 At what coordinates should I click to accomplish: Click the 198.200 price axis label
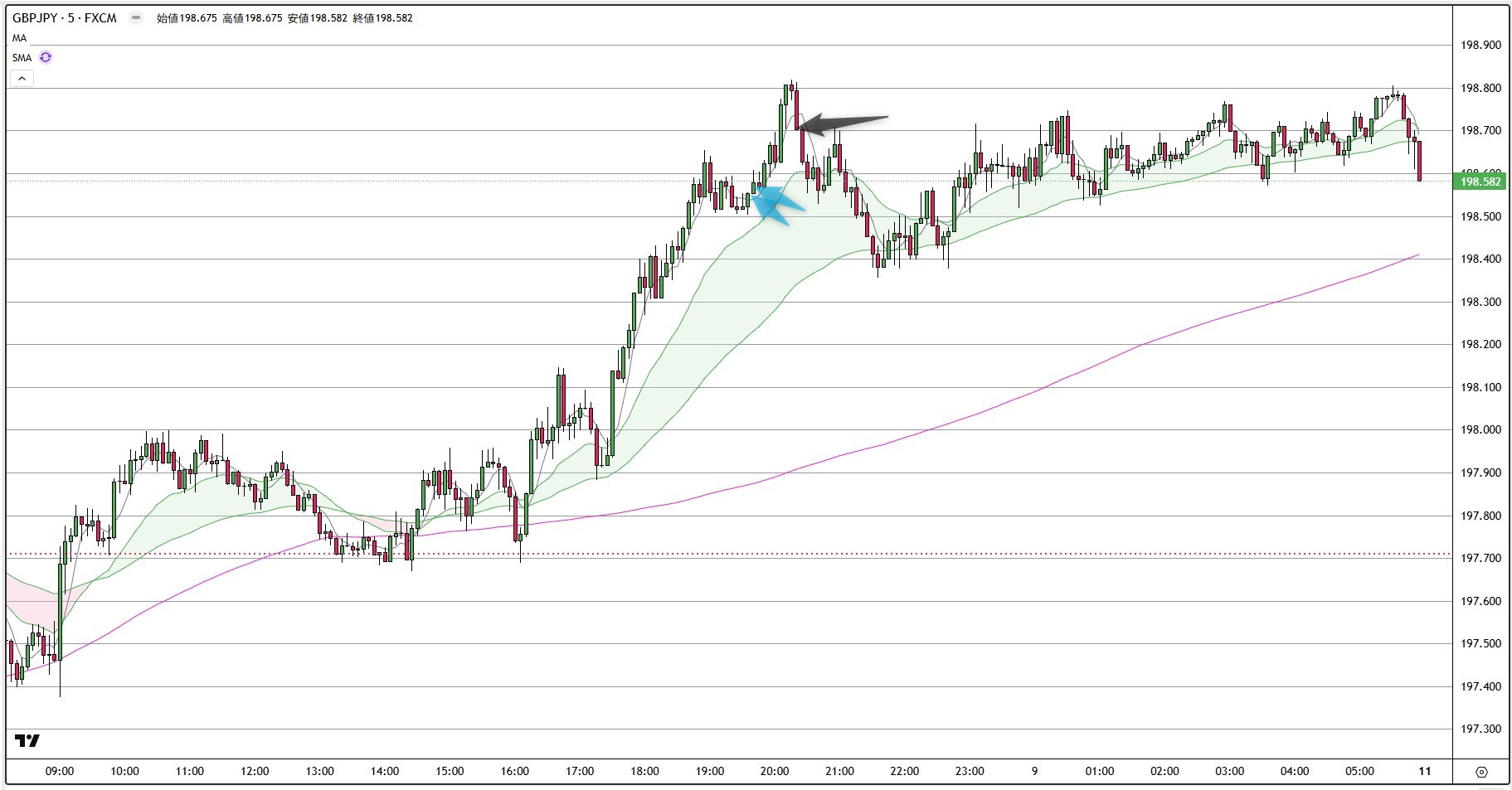[x=1480, y=344]
